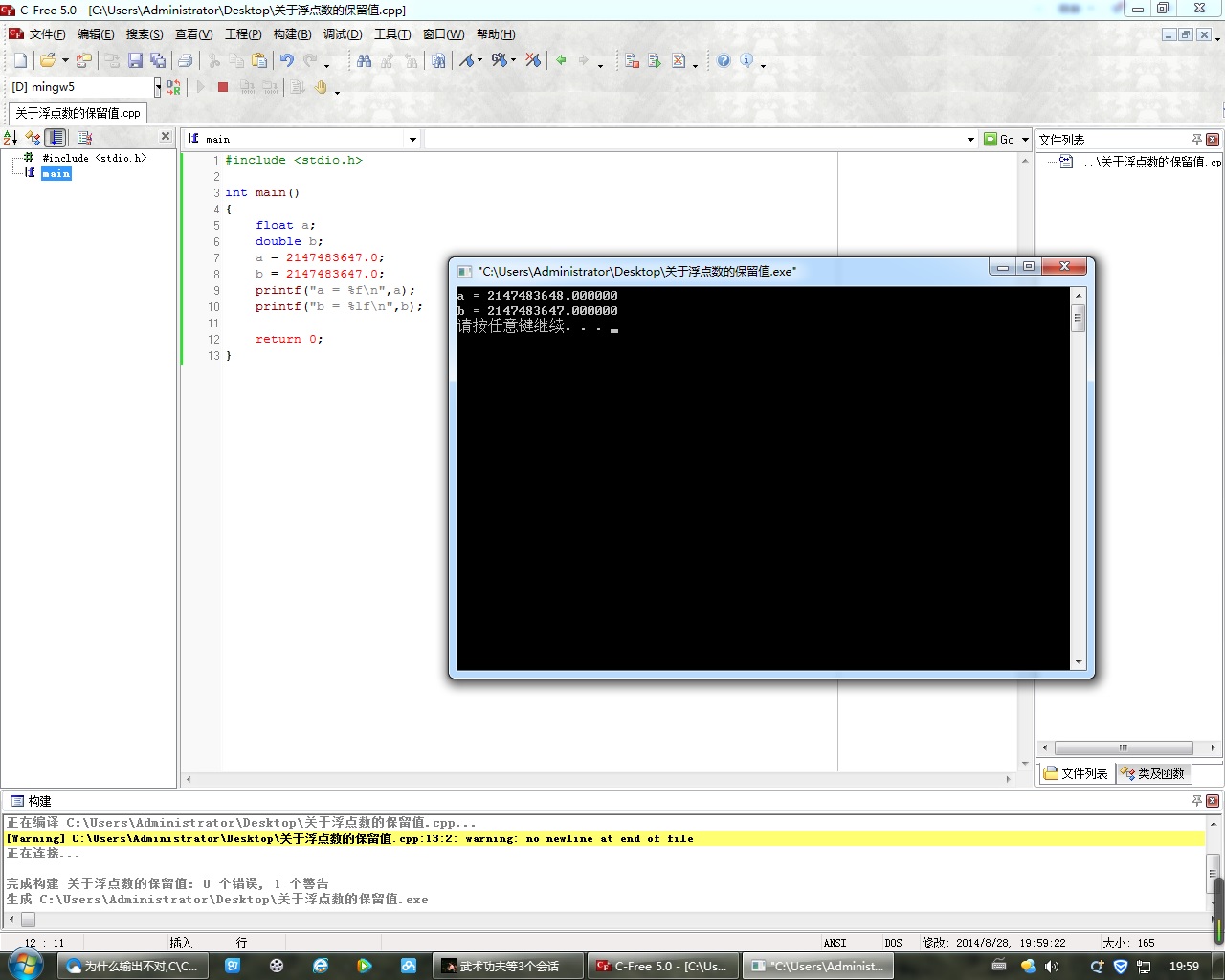1225x980 pixels.
Task: Click the Find in Files icon
Action: [x=438, y=60]
